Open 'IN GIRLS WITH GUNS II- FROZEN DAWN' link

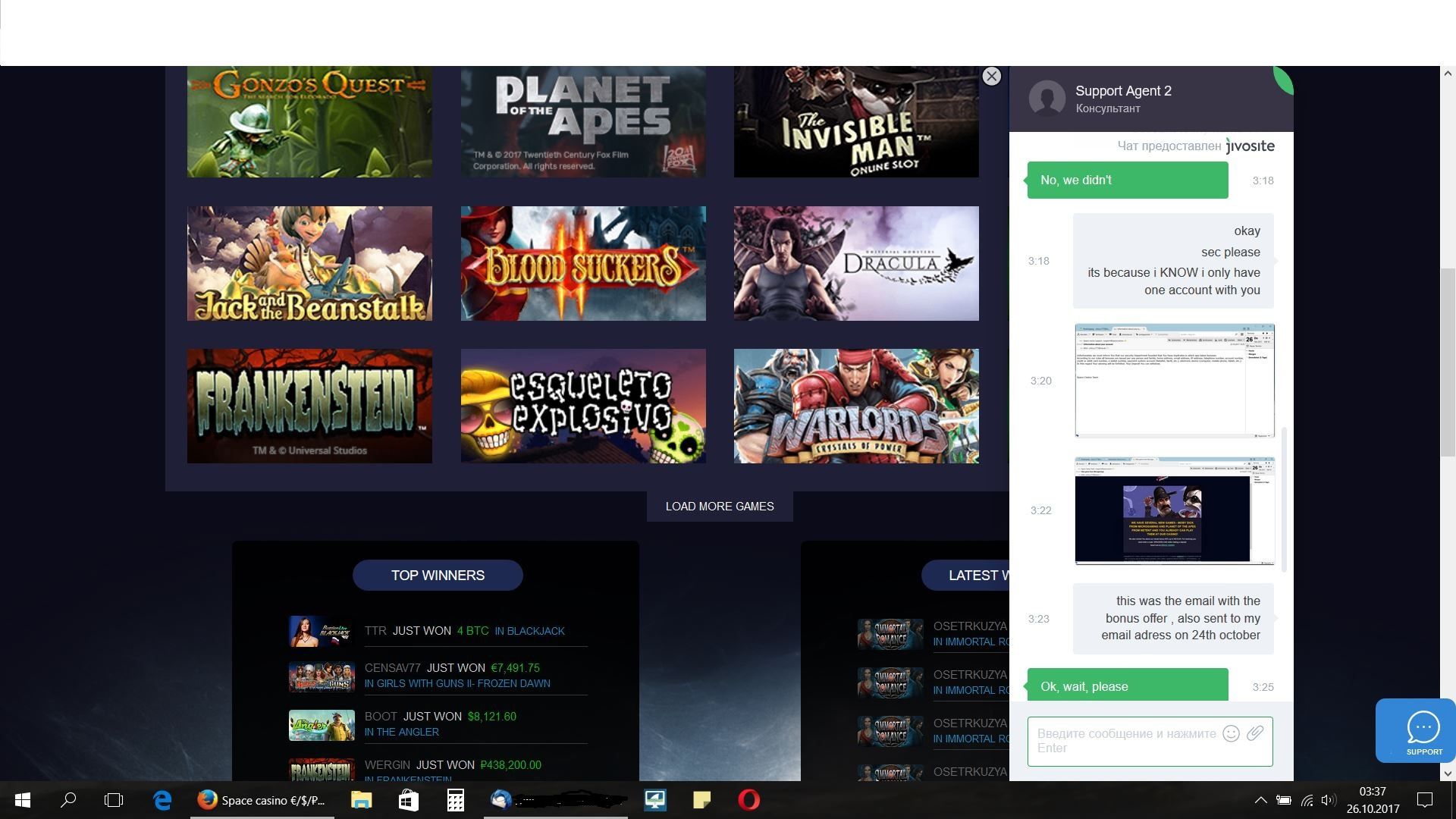coord(457,683)
